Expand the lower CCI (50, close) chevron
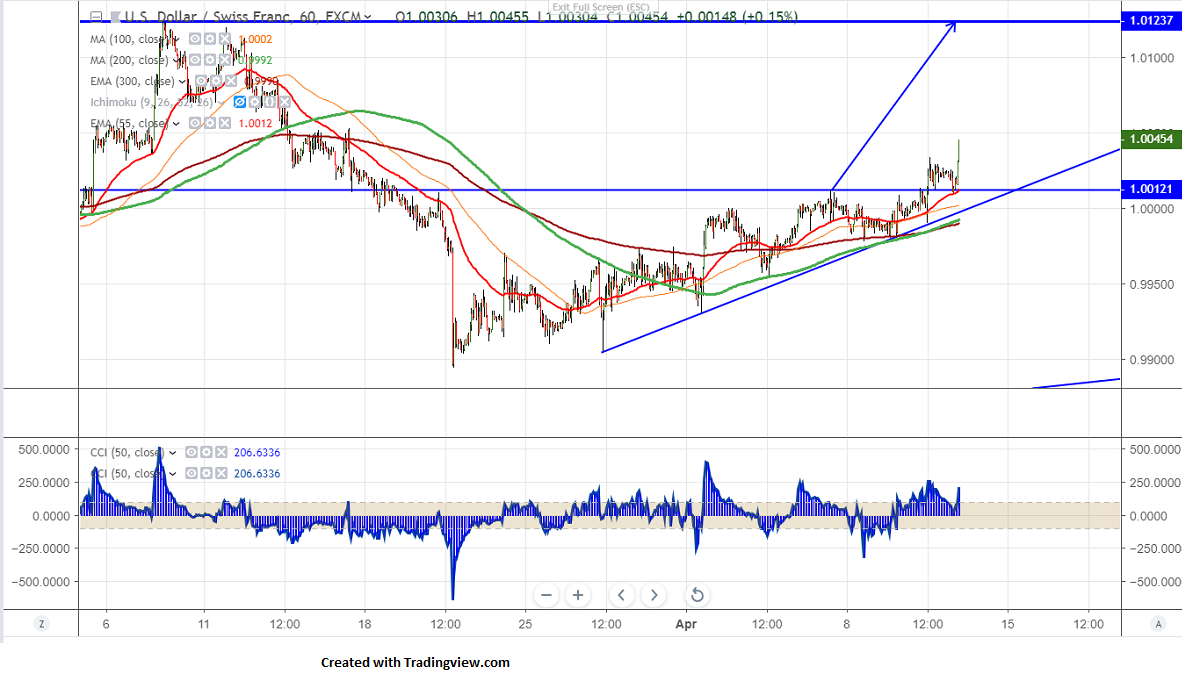The height and width of the screenshot is (676, 1182). [173, 473]
